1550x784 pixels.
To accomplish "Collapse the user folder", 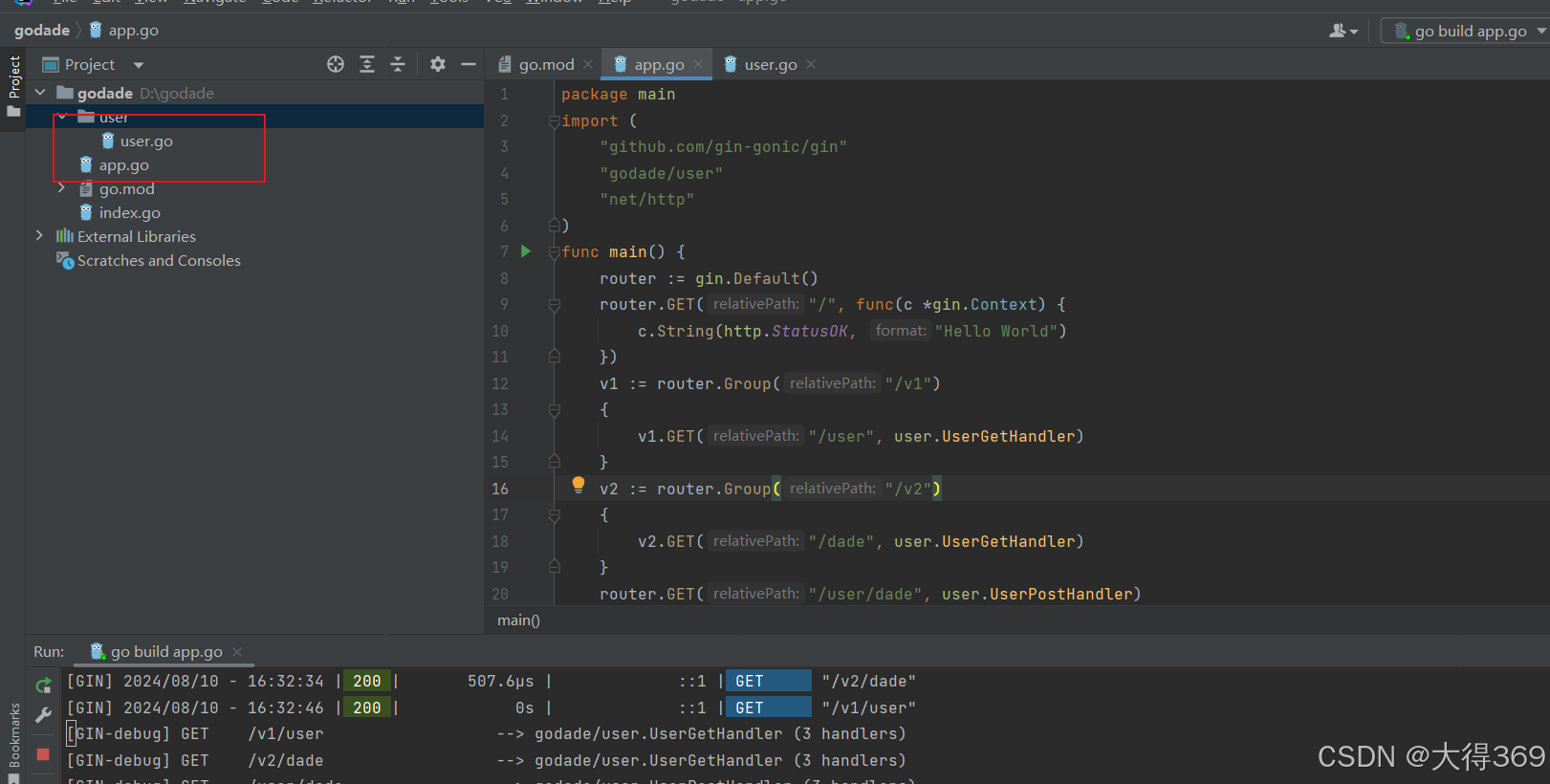I will (x=62, y=117).
